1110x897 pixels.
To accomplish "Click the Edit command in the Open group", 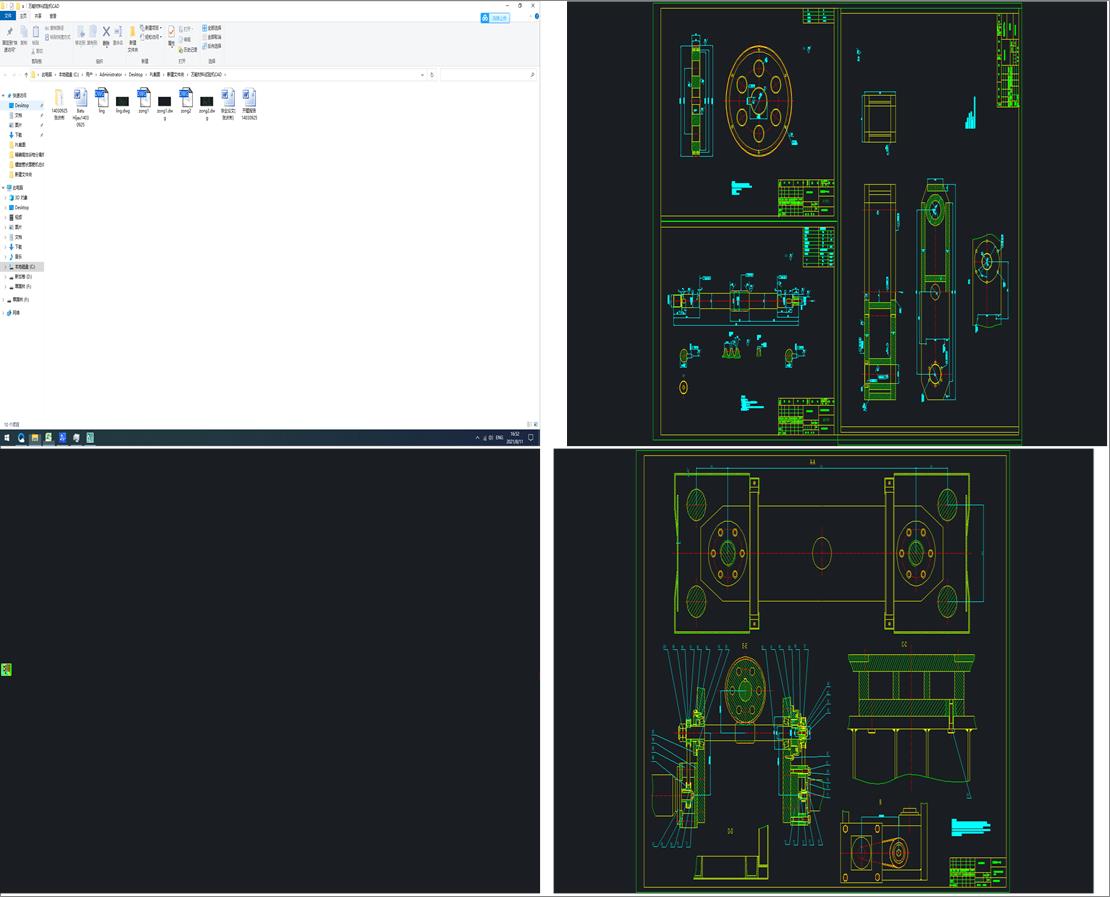I will tap(185, 40).
